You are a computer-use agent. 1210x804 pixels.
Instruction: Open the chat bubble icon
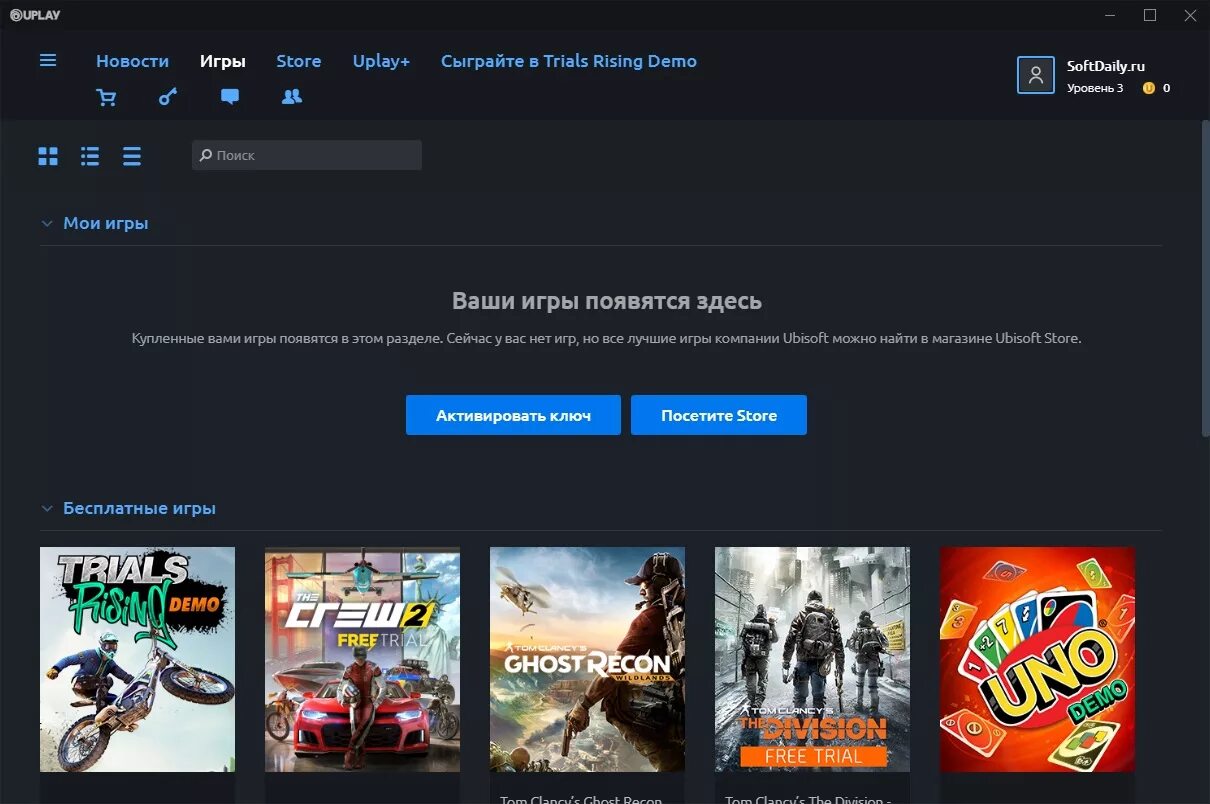230,97
